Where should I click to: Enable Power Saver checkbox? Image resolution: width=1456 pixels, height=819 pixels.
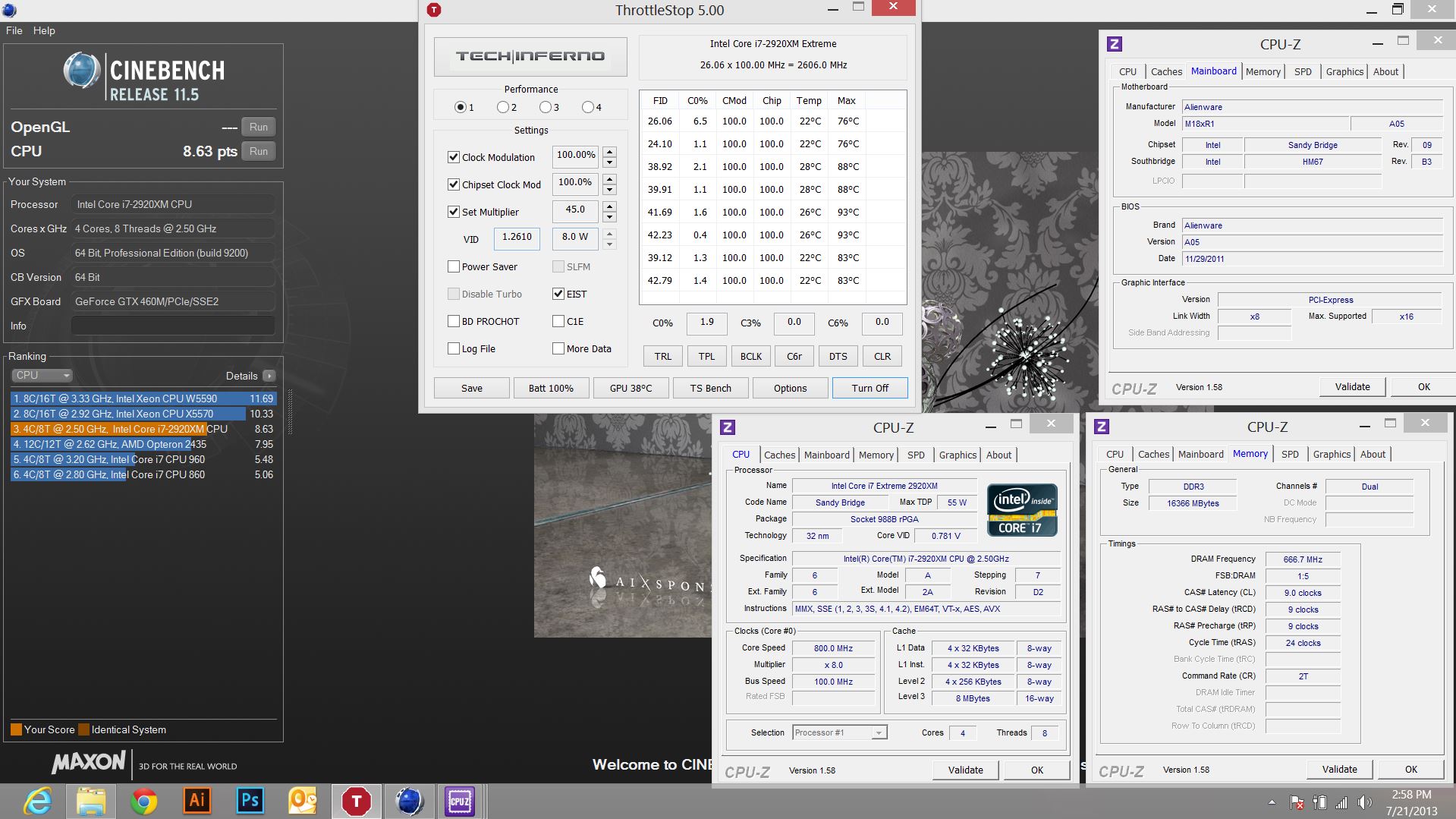[454, 266]
